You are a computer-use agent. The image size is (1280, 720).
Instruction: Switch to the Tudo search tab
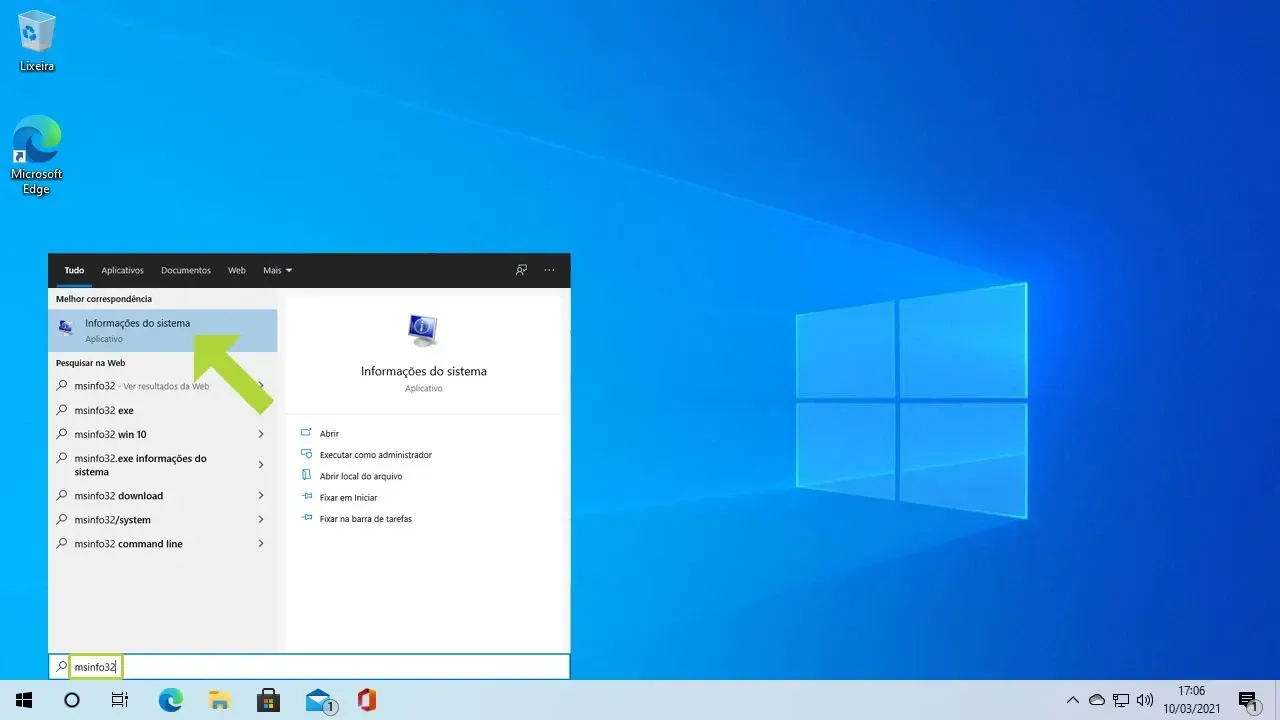click(x=74, y=270)
